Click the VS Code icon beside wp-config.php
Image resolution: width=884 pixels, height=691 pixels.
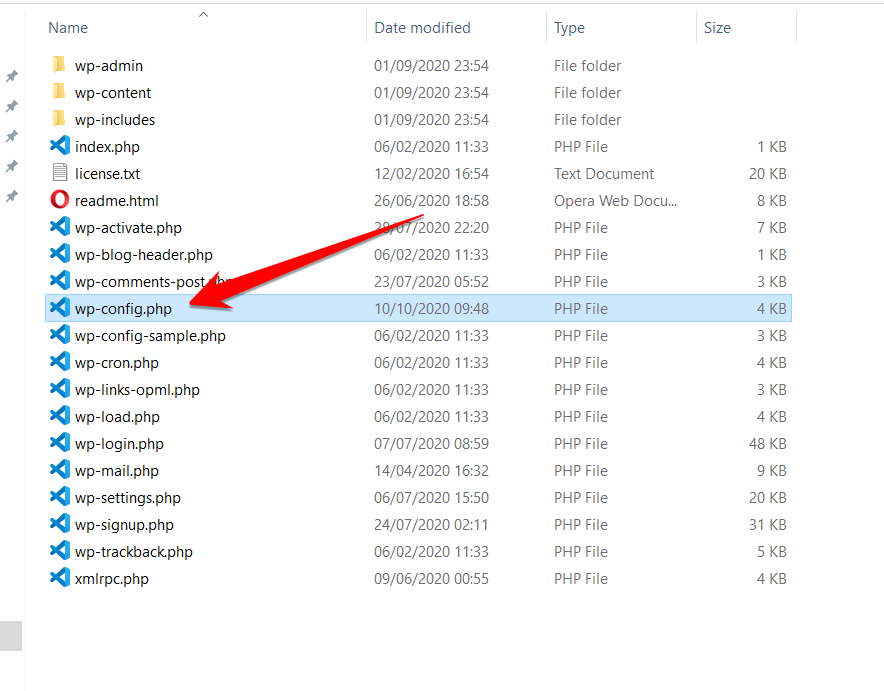pos(60,308)
